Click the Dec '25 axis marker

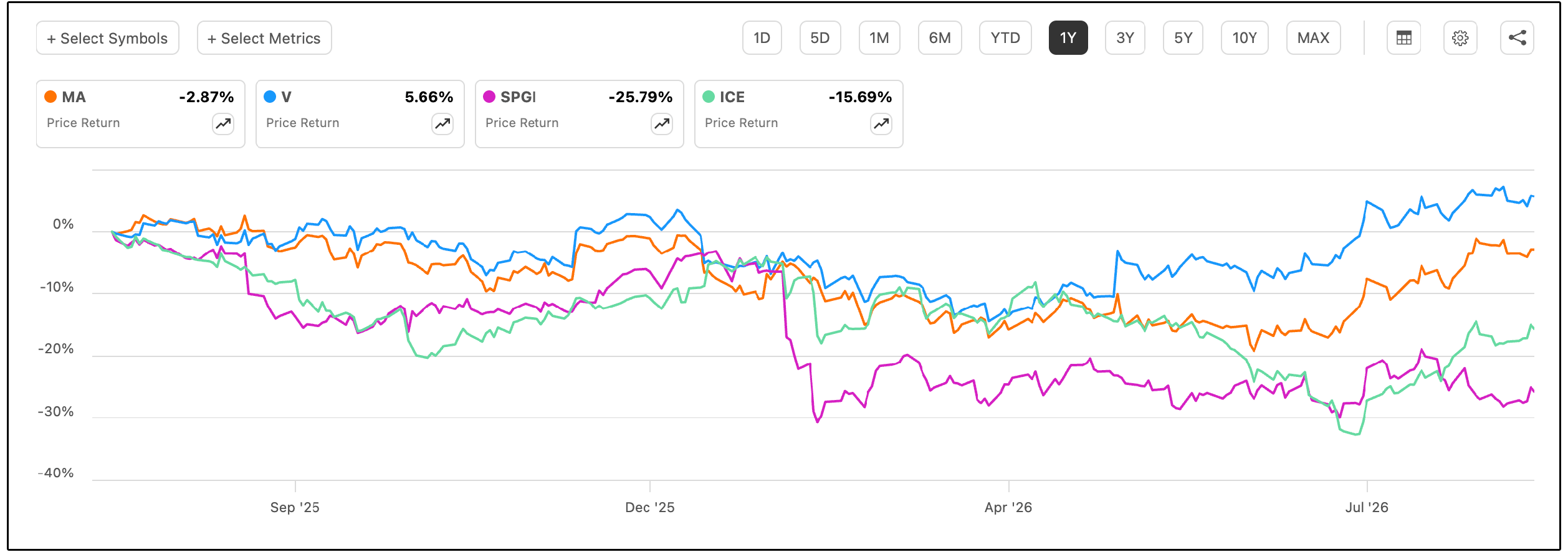point(650,507)
